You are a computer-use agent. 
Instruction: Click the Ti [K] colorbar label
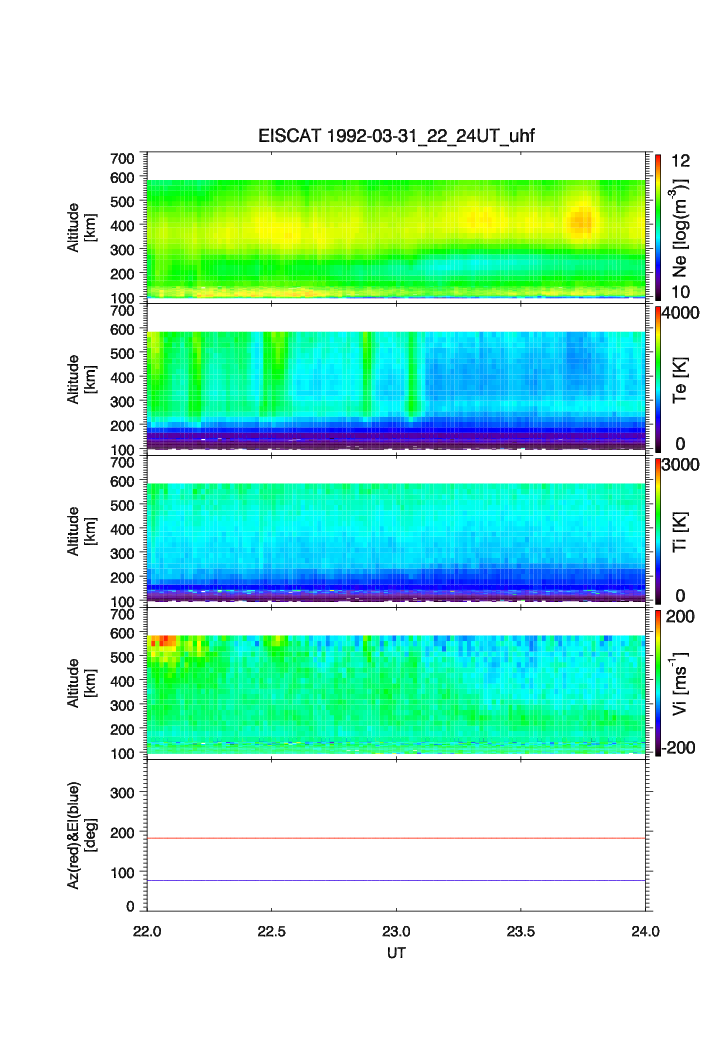coord(680,532)
